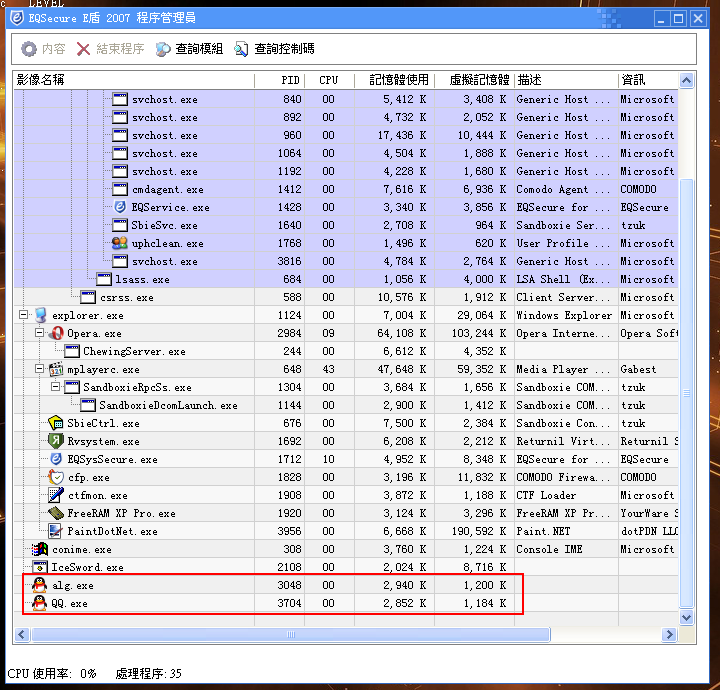Sort by the PID column header
Image resolution: width=720 pixels, height=690 pixels.
click(x=279, y=80)
